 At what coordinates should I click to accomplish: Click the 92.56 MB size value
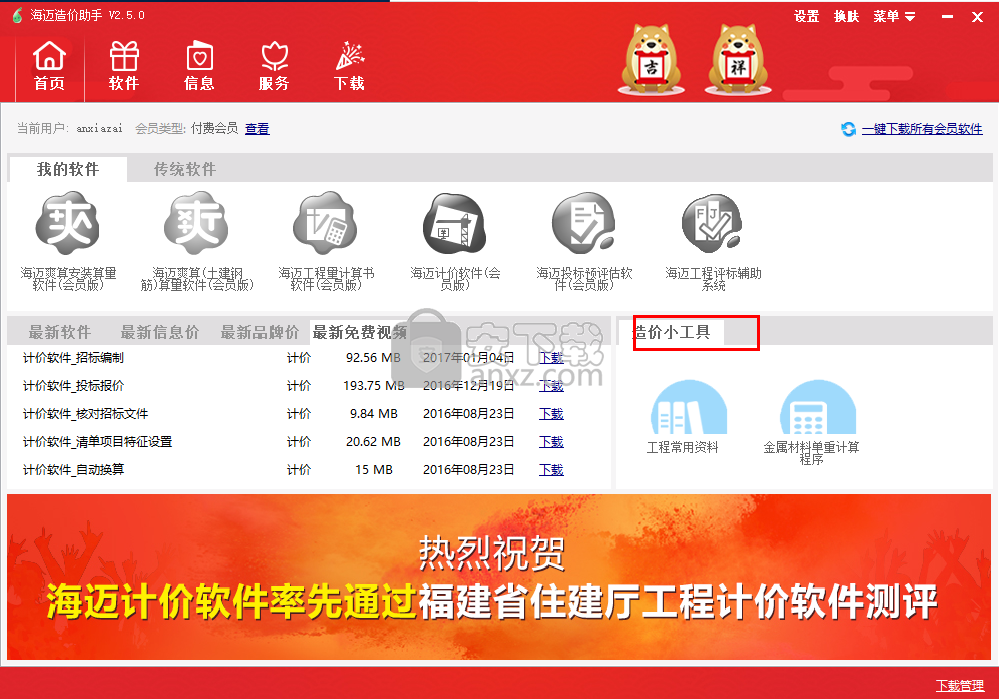373,357
